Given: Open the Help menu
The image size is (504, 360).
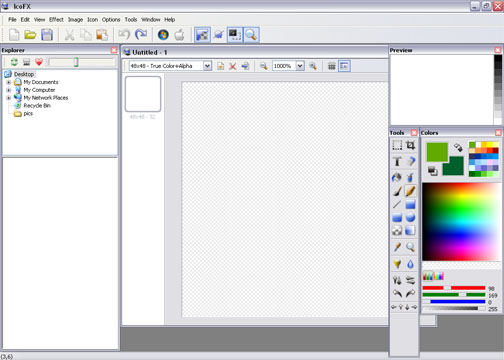Looking at the screenshot, I should coord(170,20).
